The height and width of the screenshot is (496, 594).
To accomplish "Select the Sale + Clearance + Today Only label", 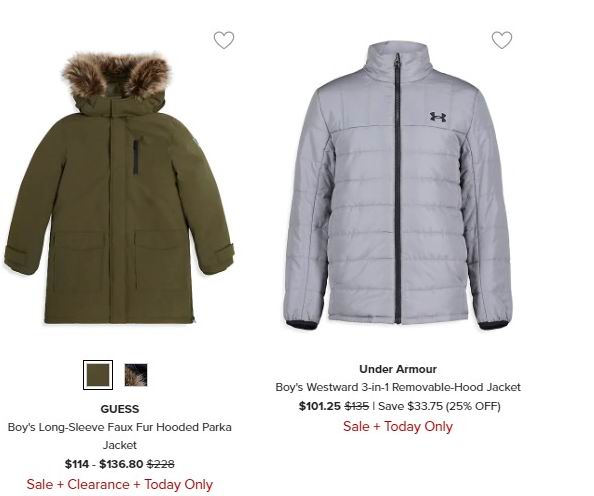I will (x=120, y=484).
